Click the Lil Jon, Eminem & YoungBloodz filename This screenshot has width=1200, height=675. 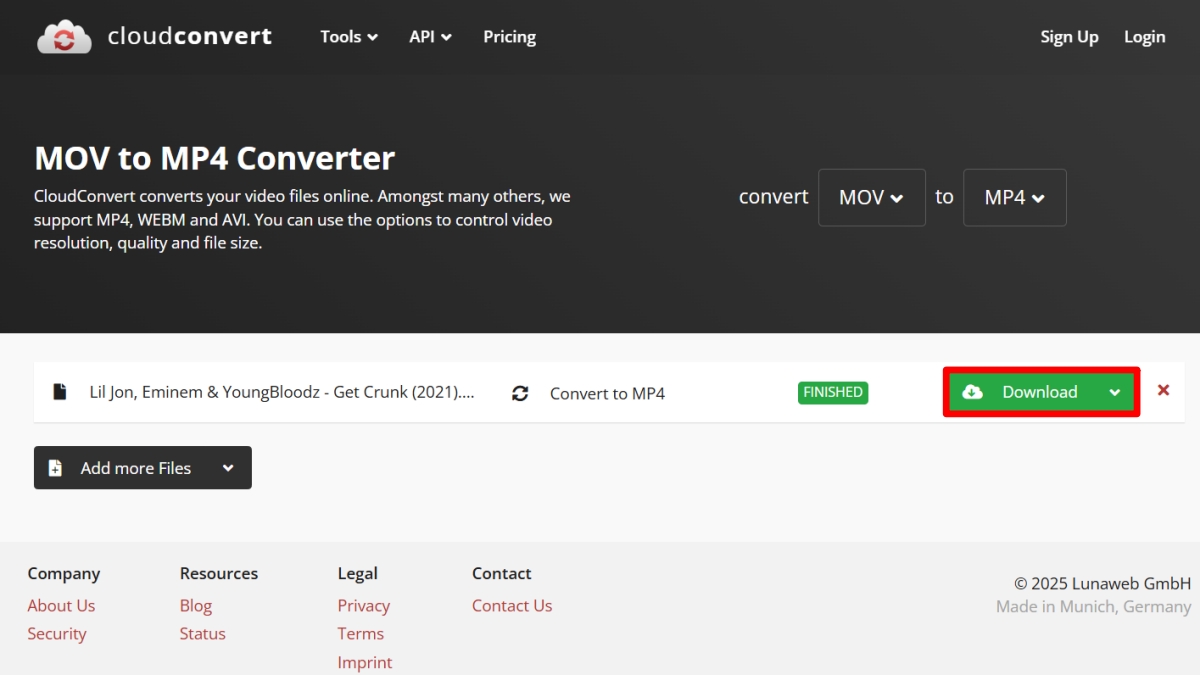[x=282, y=392]
